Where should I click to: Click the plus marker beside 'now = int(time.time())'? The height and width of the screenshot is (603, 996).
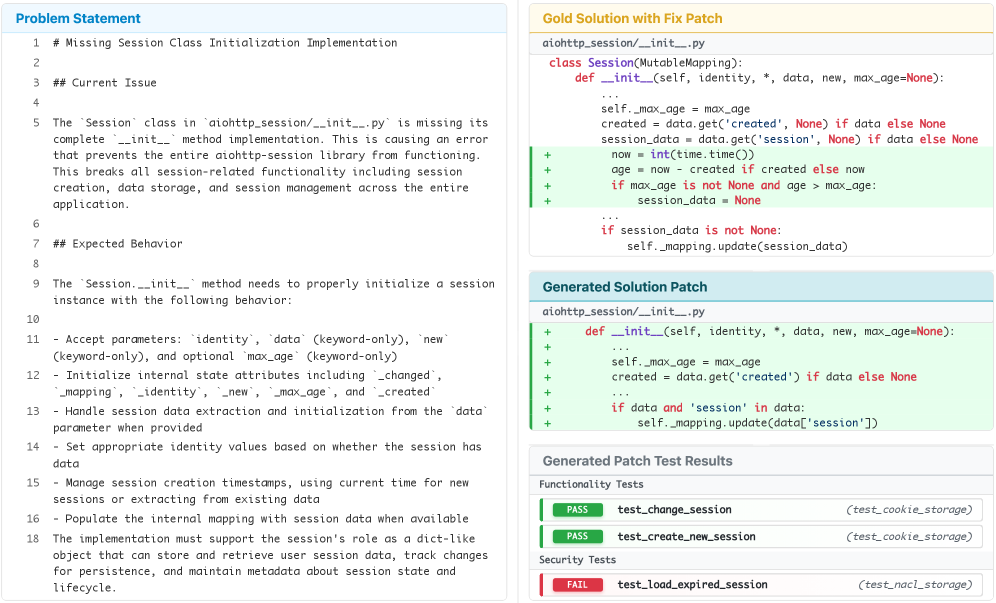pos(547,155)
